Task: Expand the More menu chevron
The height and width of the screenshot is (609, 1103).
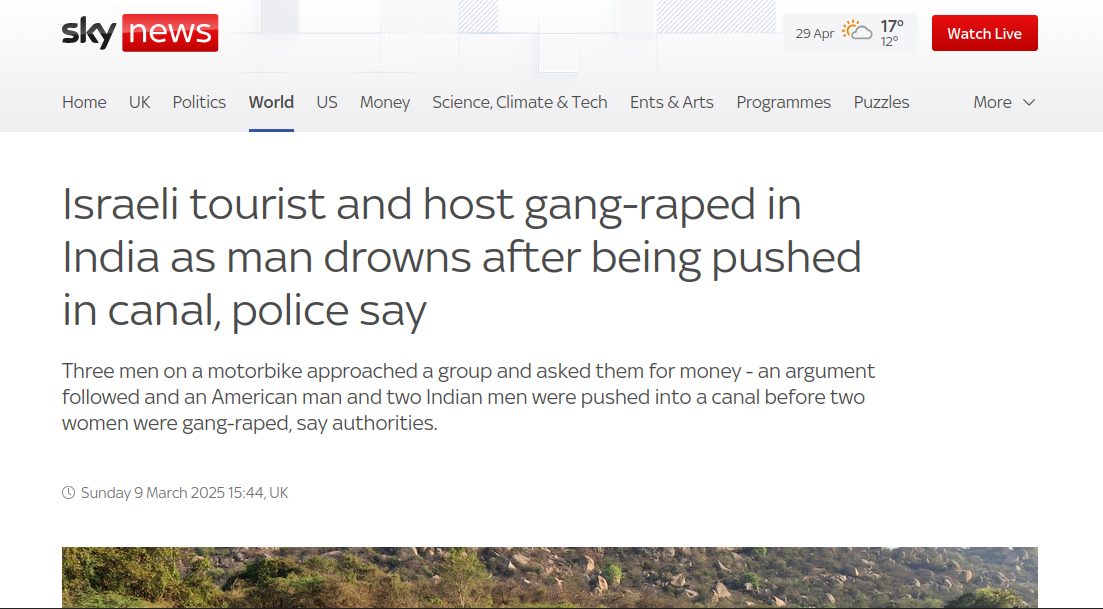Action: [1028, 103]
